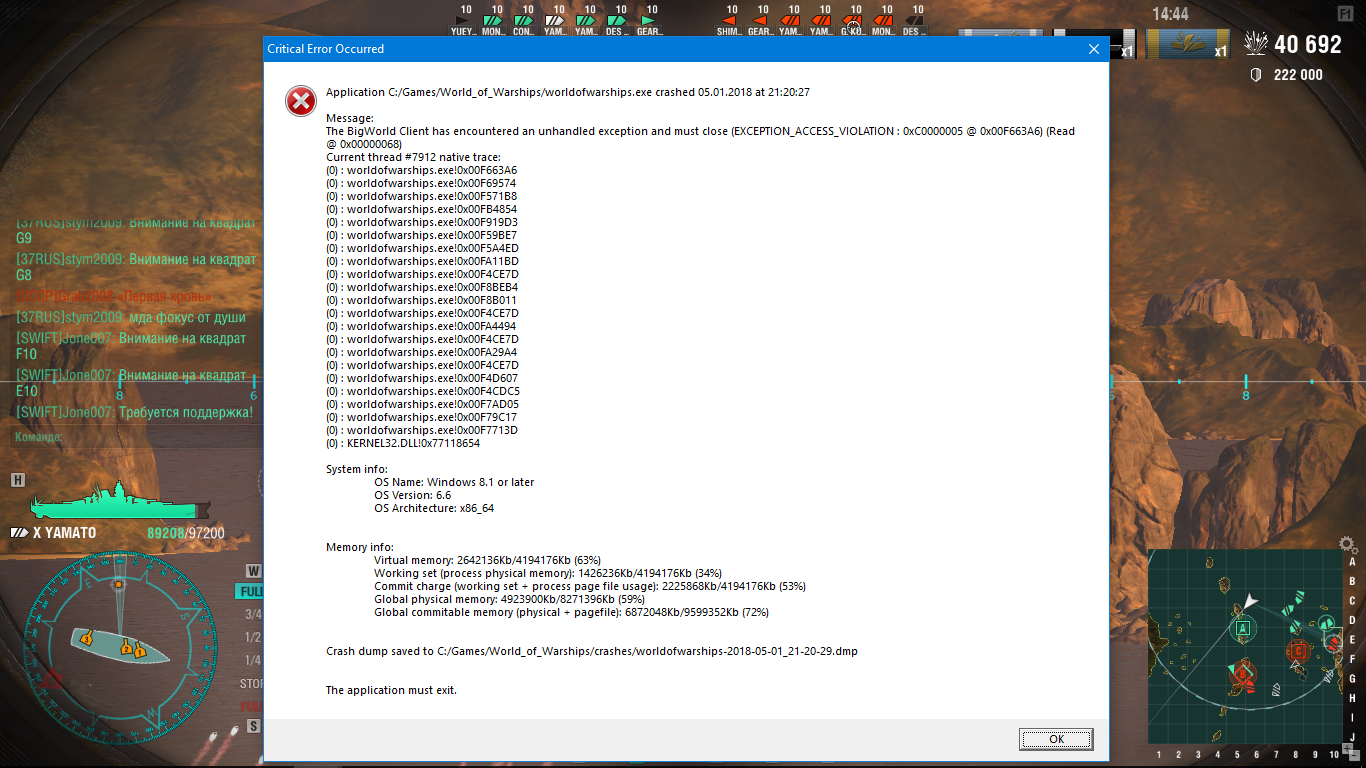Click the W throttle key icon
The height and width of the screenshot is (768, 1366).
coord(253,571)
